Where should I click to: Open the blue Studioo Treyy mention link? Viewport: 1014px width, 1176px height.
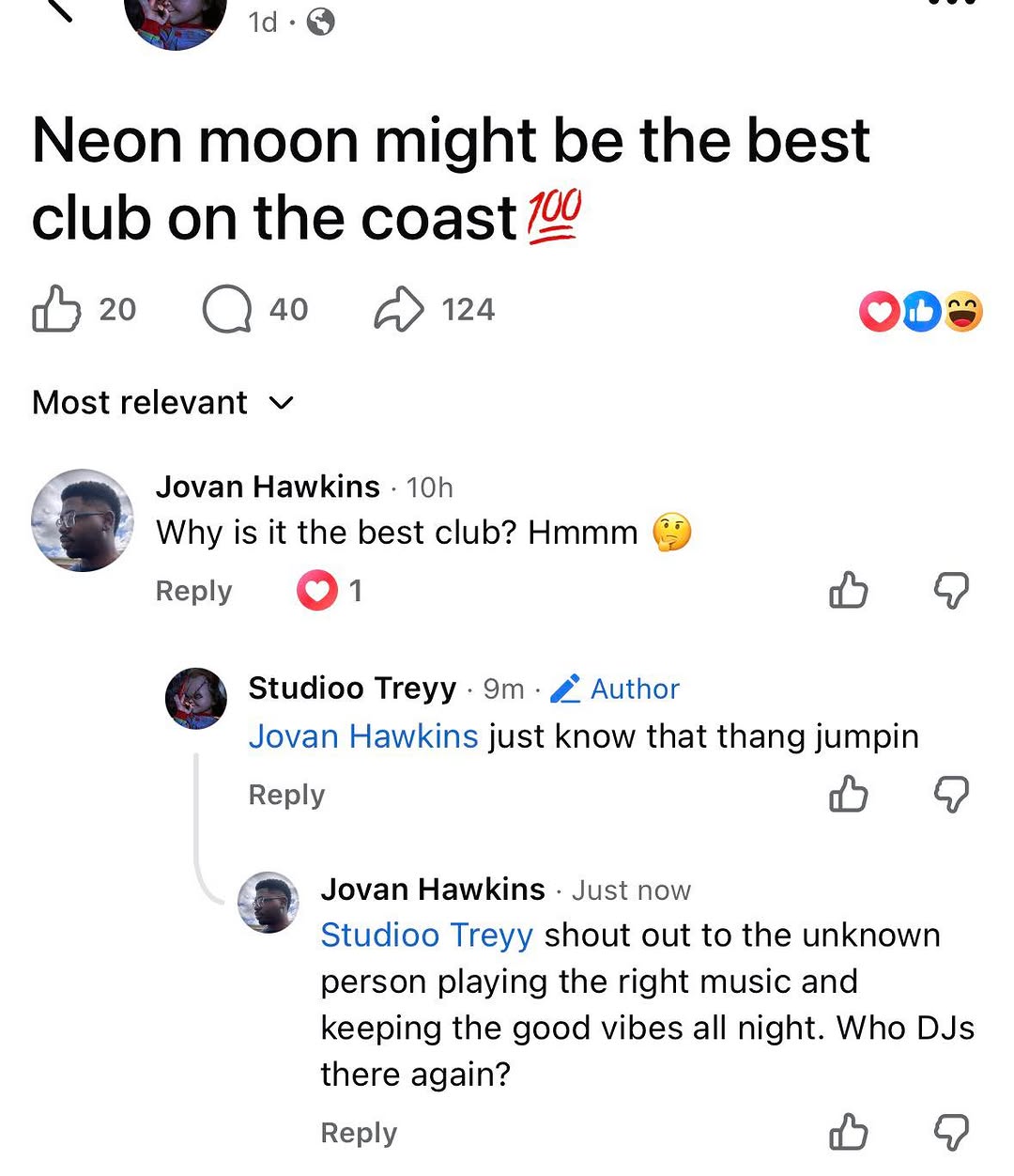427,936
